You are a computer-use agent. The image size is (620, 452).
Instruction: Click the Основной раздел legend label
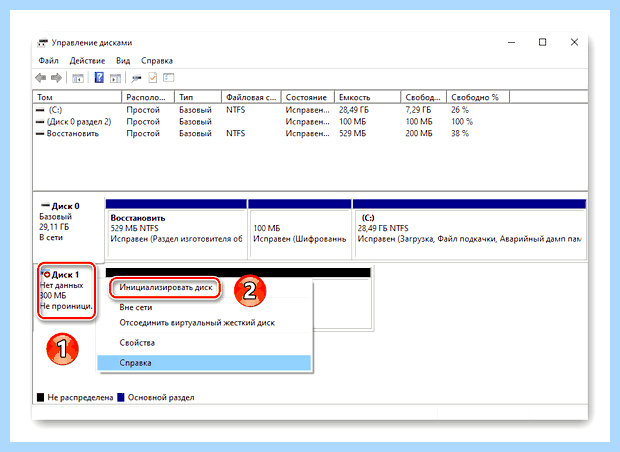click(x=161, y=397)
